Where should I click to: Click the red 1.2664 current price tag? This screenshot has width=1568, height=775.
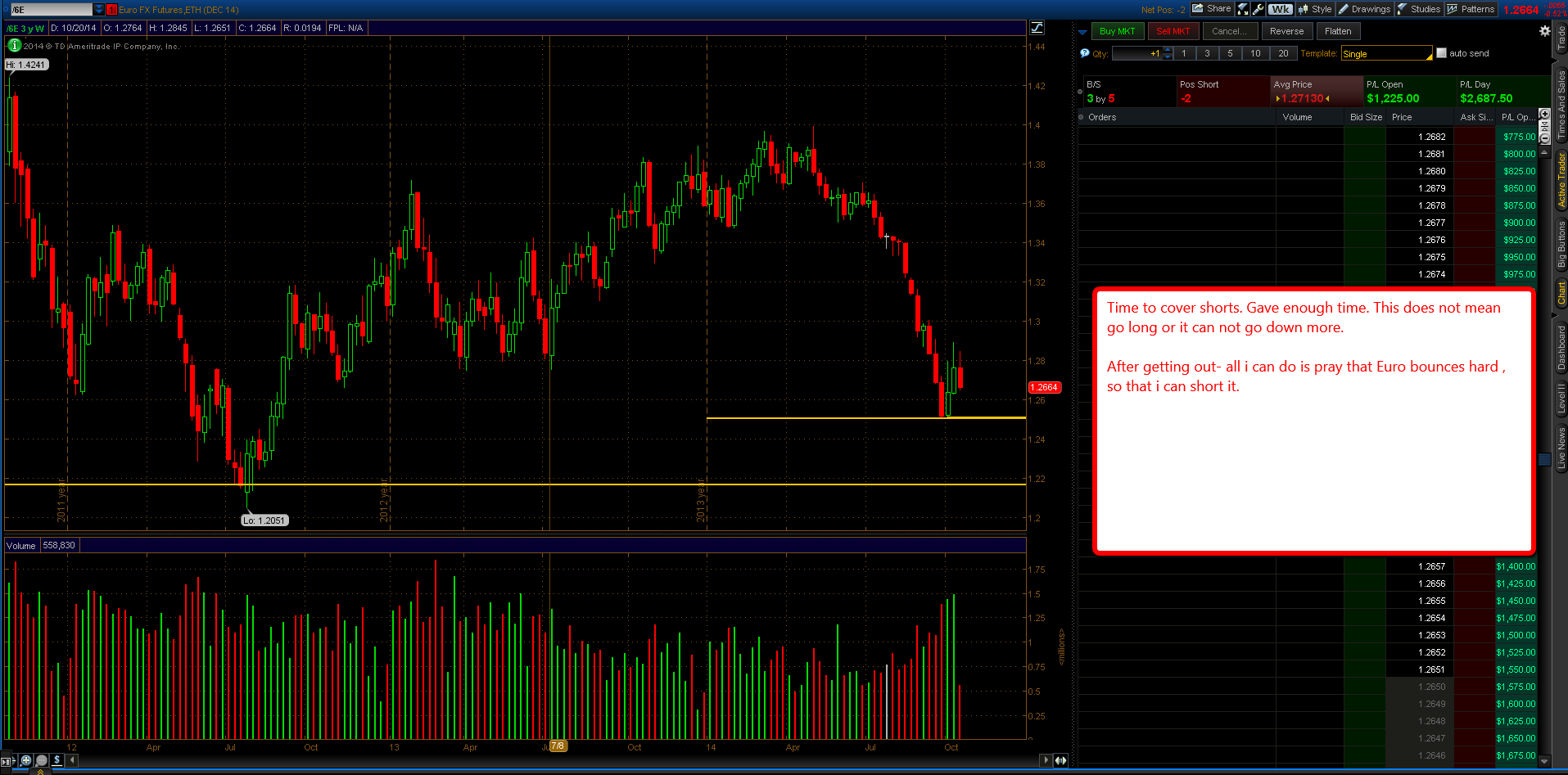[x=1044, y=387]
